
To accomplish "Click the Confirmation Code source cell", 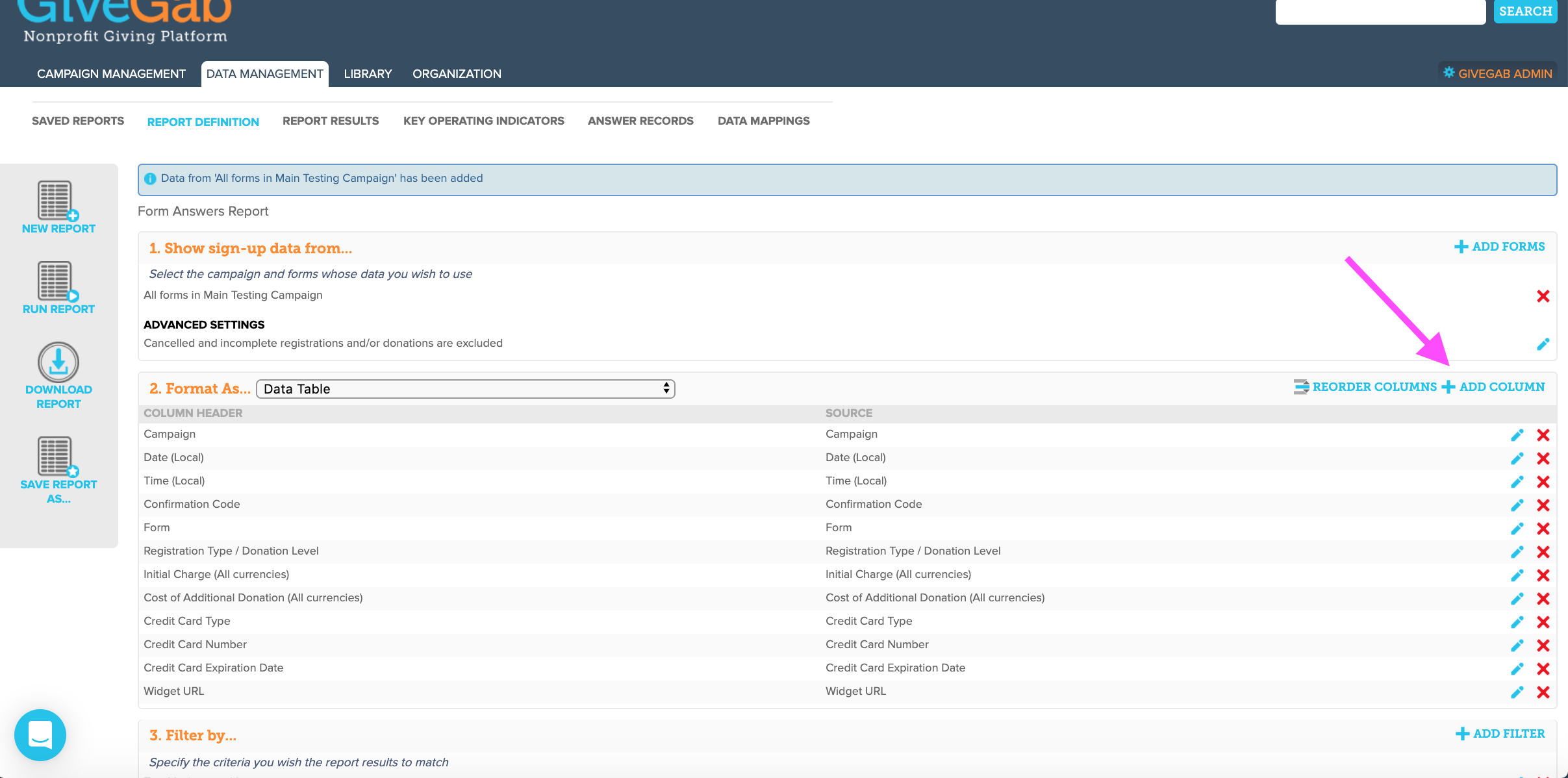I will click(x=874, y=504).
